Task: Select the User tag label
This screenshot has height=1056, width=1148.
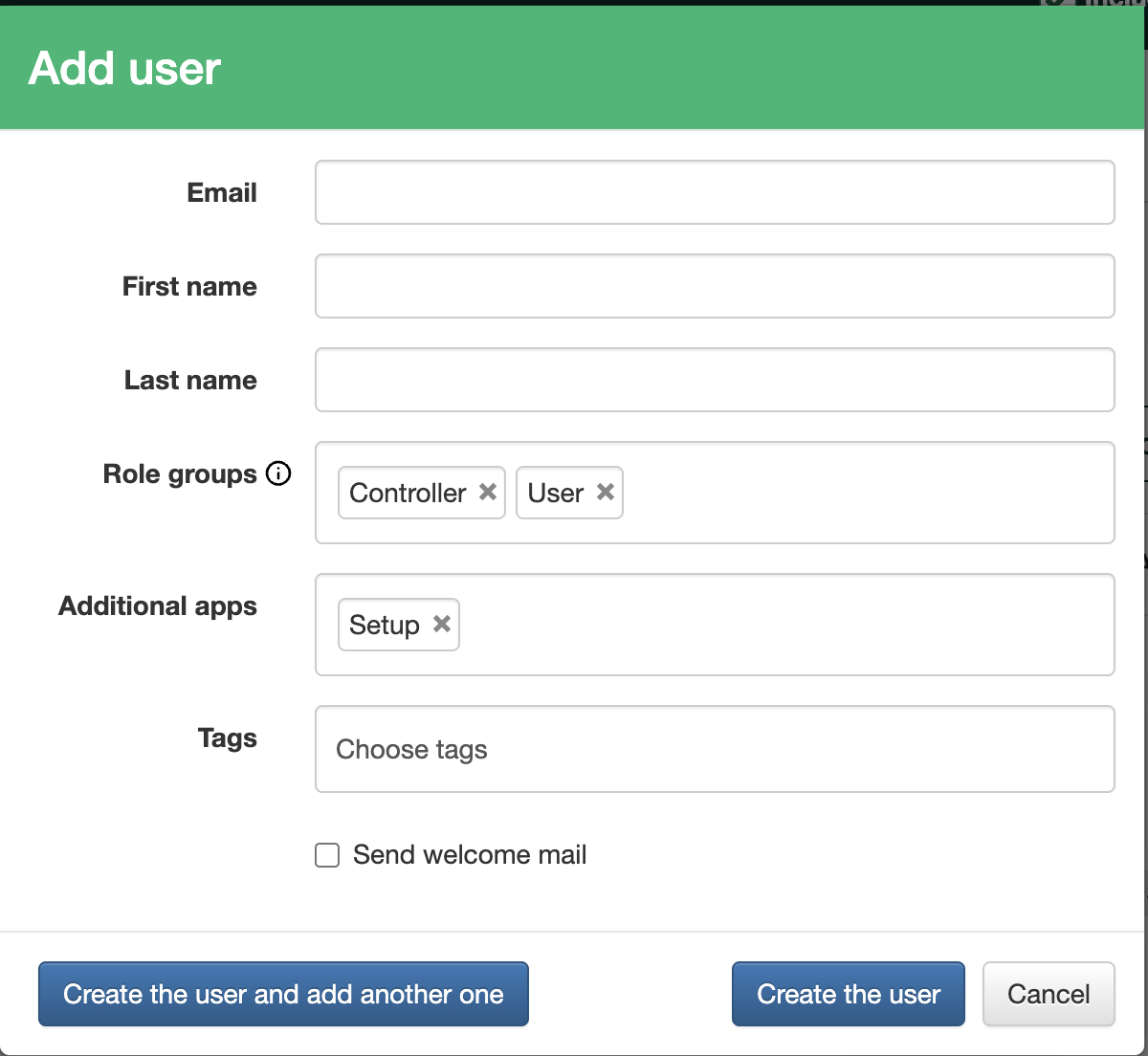Action: pos(556,493)
